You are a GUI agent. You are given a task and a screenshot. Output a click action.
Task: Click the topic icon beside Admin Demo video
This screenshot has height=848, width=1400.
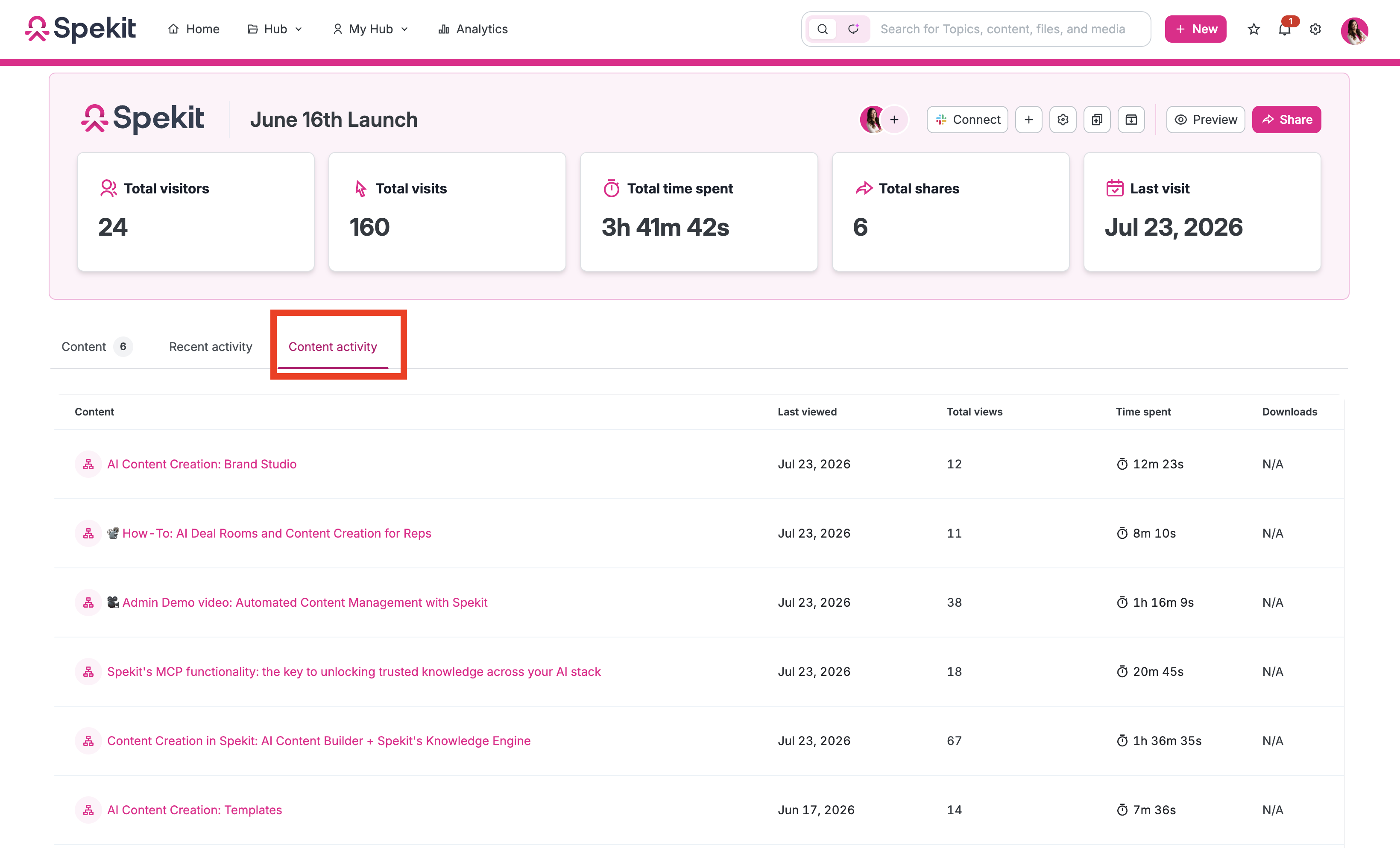point(88,602)
